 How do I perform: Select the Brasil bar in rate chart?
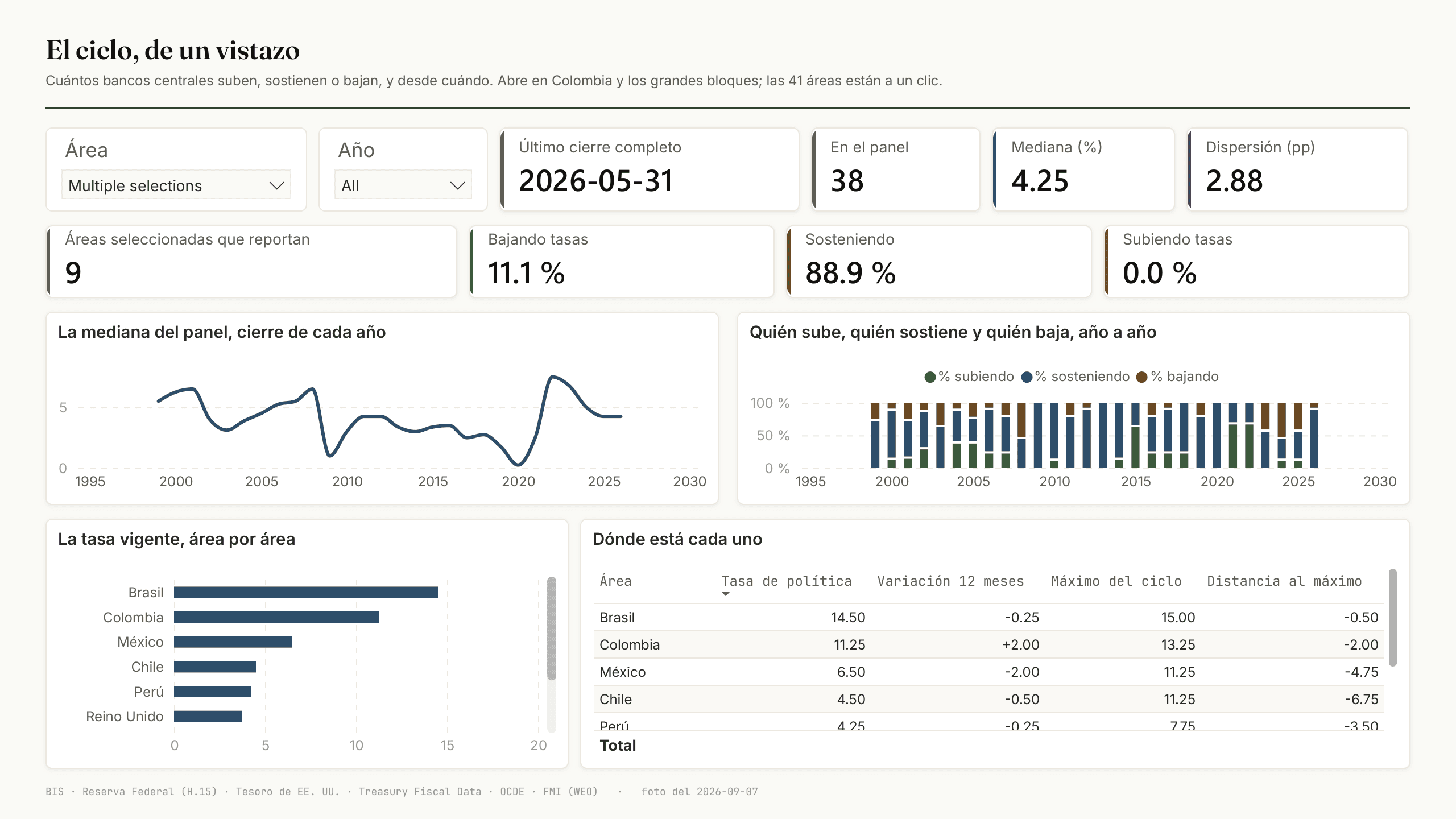coord(306,593)
